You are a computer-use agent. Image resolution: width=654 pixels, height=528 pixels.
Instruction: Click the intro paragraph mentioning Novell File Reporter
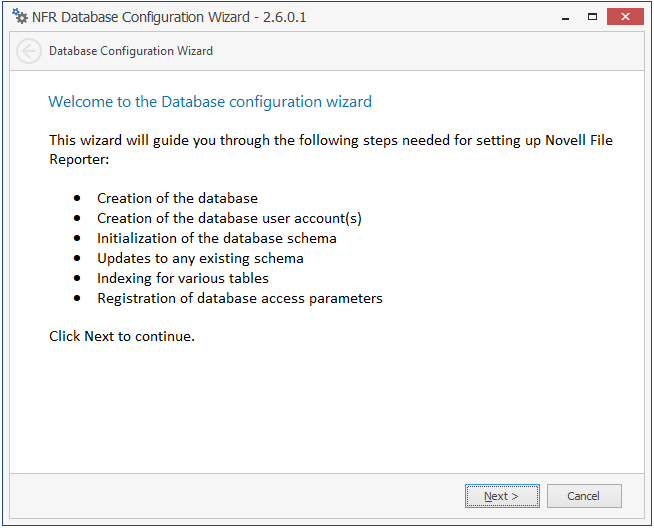(x=330, y=149)
